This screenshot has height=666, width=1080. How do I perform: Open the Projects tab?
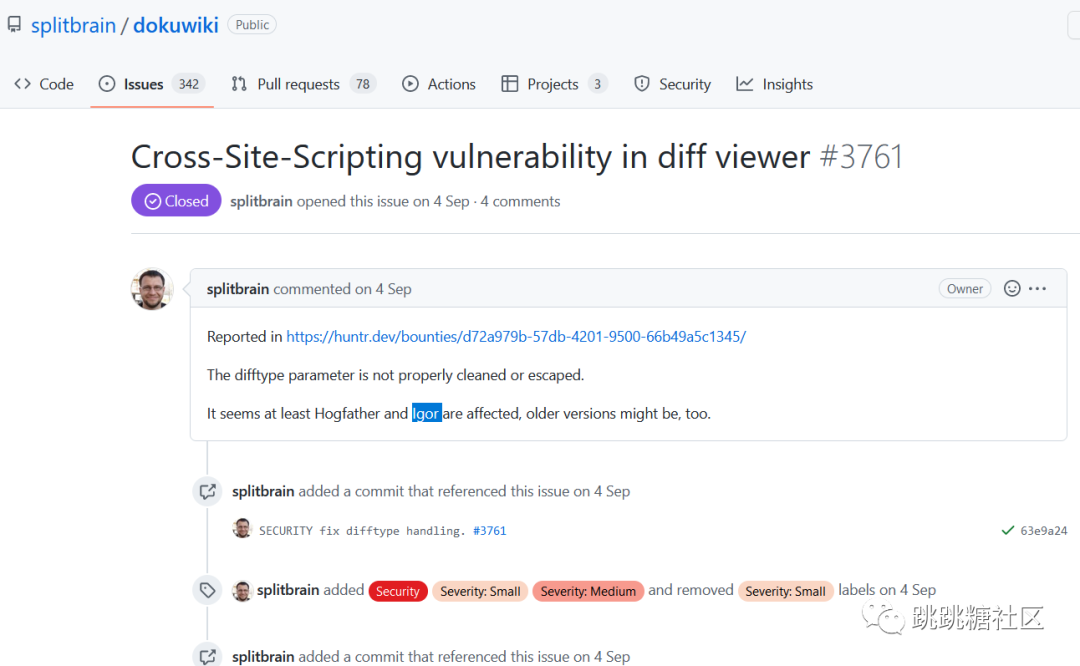(x=554, y=84)
